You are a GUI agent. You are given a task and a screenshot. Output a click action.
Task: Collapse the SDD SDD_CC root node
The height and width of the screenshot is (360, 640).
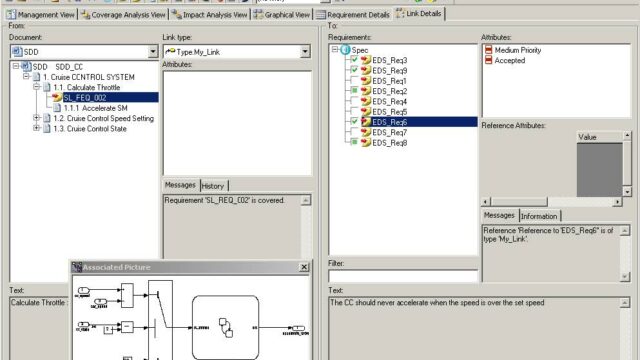point(16,66)
